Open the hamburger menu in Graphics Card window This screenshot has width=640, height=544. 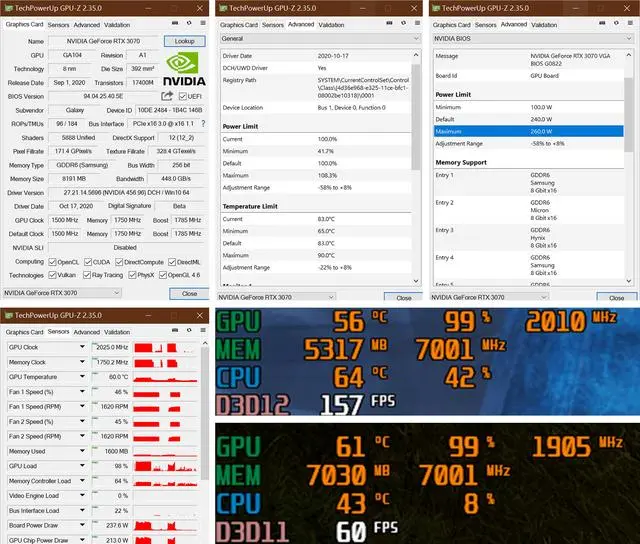coord(203,23)
